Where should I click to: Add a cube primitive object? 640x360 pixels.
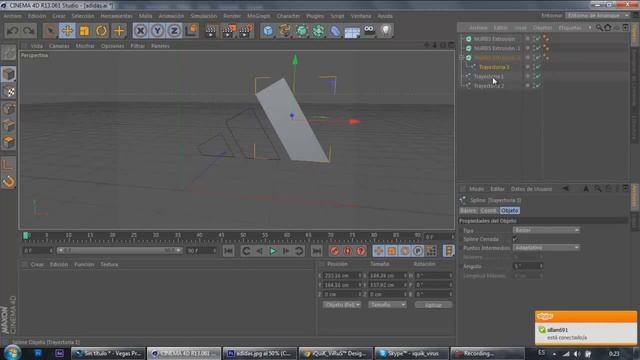[268, 31]
